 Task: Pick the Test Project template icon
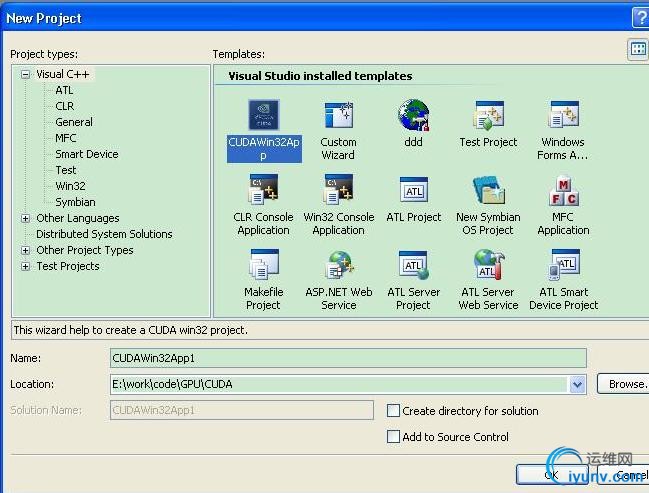(488, 115)
